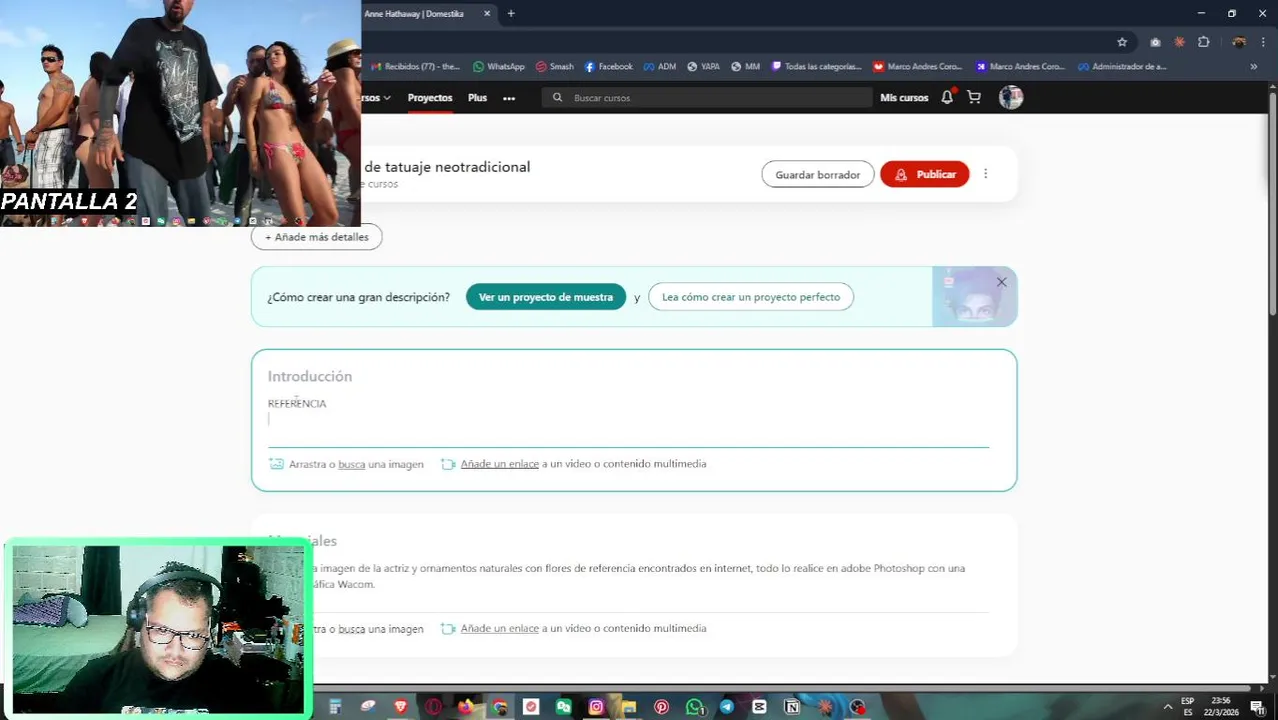Open Instagram from the taskbar
Viewport: 1278px width, 720px height.
(x=596, y=707)
